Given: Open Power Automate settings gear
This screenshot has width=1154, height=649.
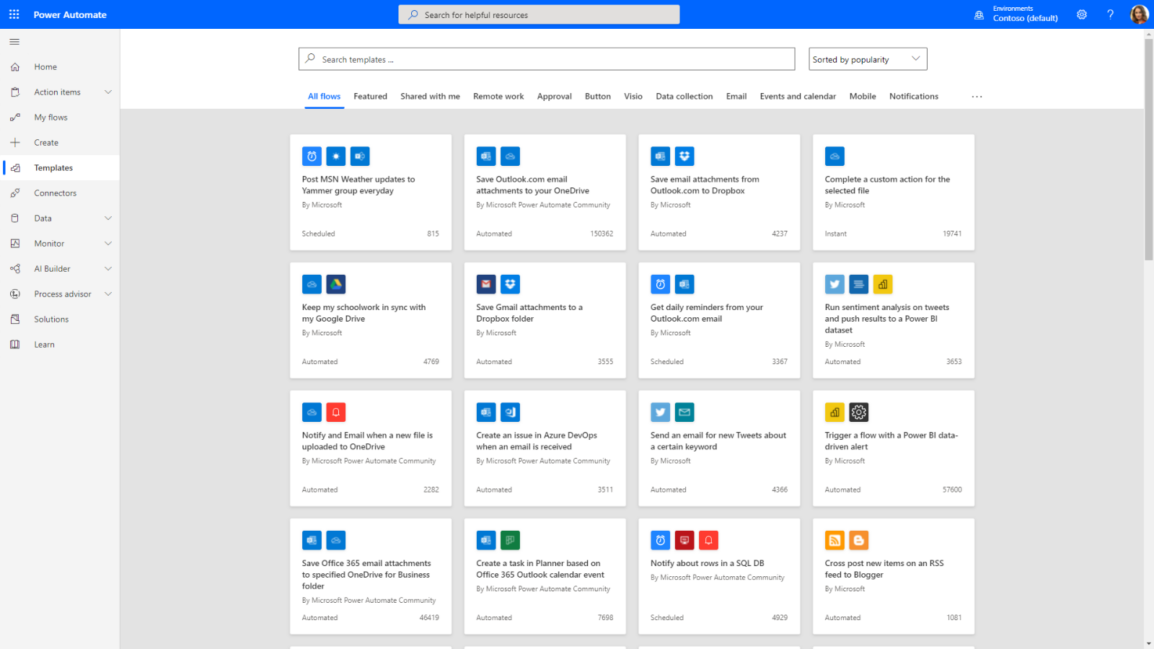Looking at the screenshot, I should 1081,14.
